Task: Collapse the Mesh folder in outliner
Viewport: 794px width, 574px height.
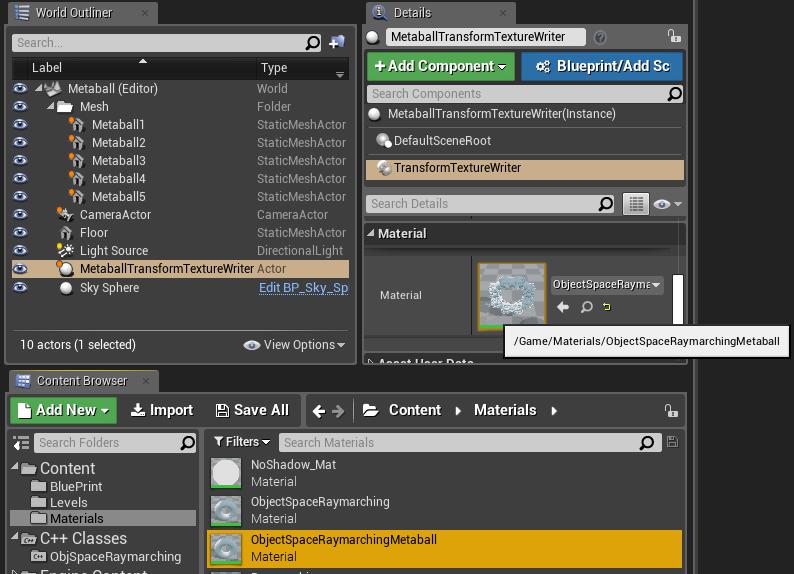Action: (51, 106)
